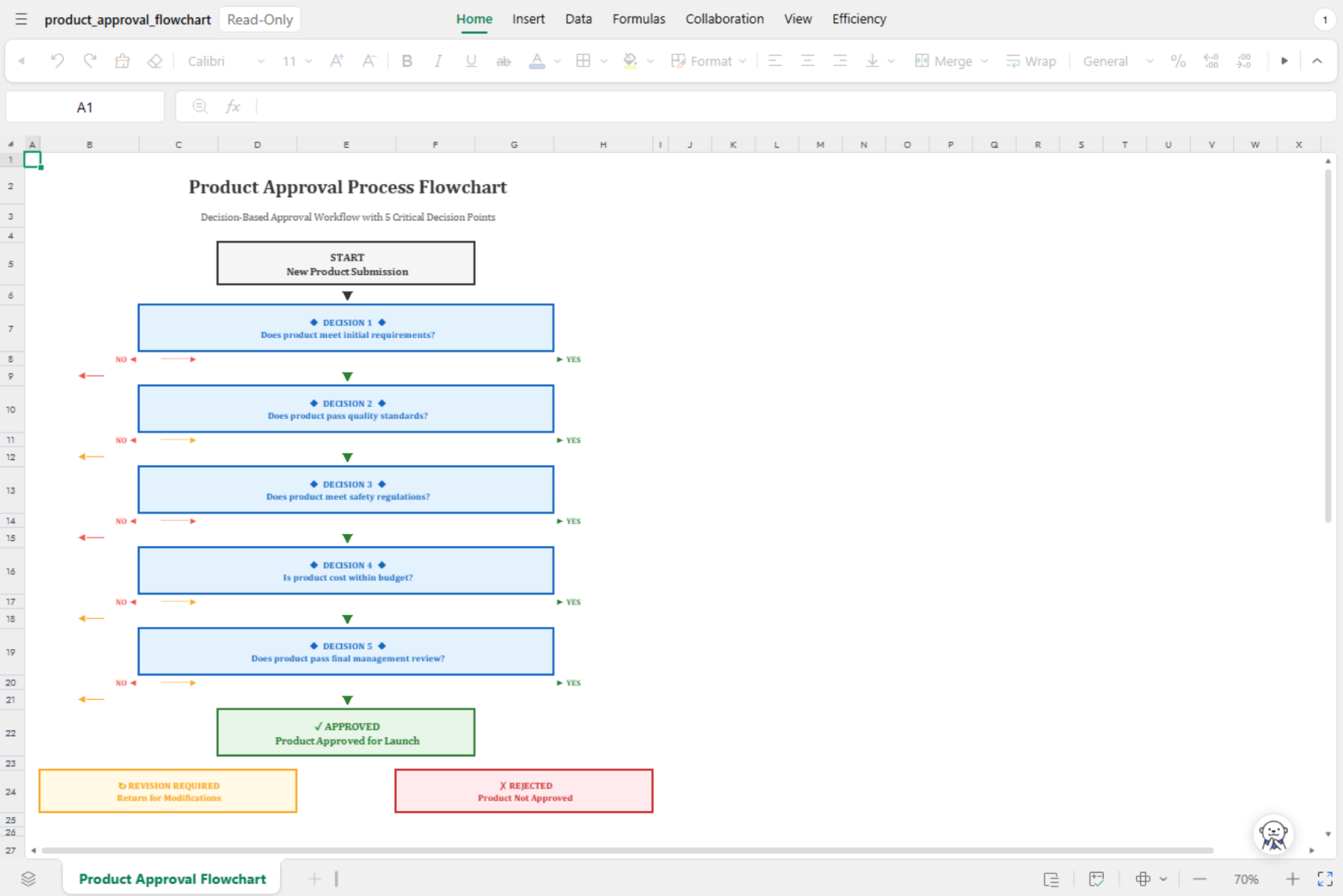Show more toolbar items arrow
The image size is (1343, 896).
[1285, 61]
